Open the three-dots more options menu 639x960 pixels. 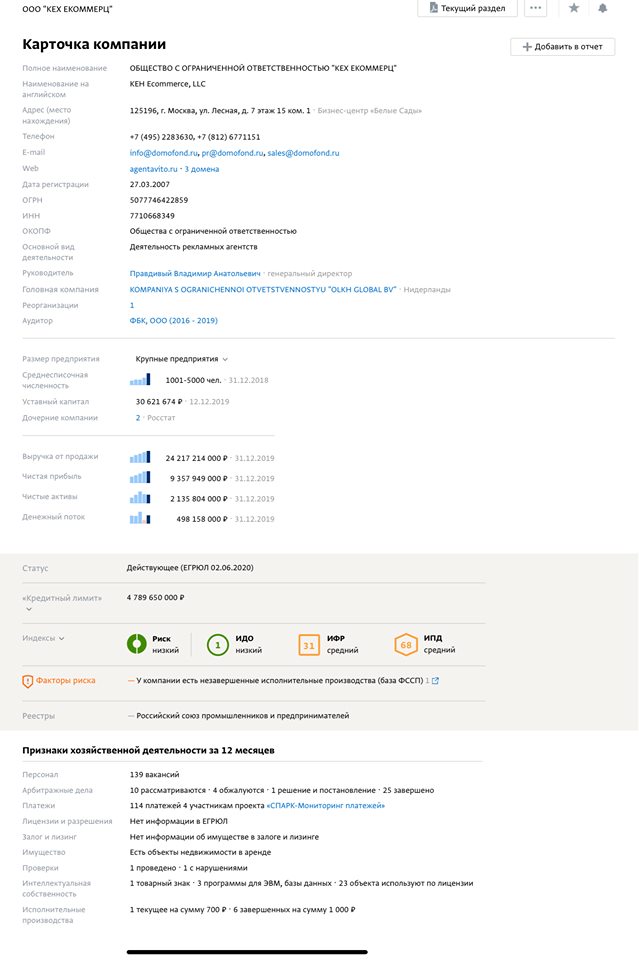click(x=537, y=8)
